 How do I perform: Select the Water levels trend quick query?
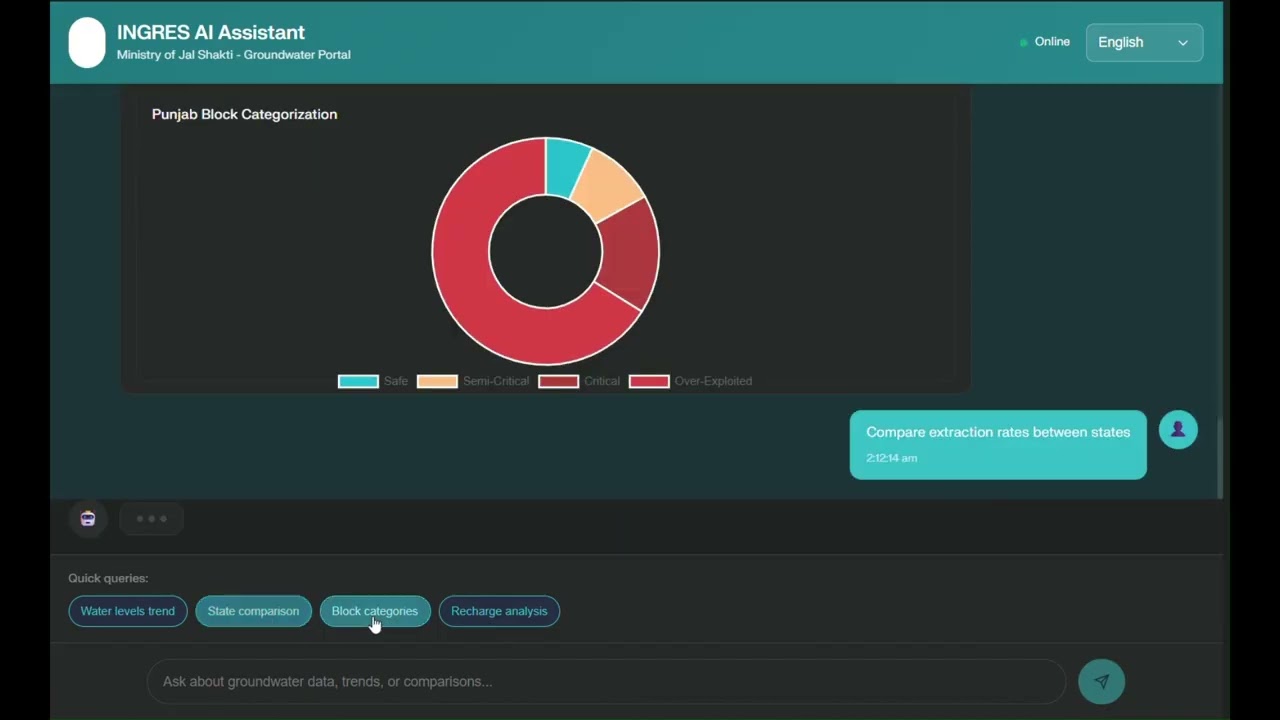pos(128,611)
